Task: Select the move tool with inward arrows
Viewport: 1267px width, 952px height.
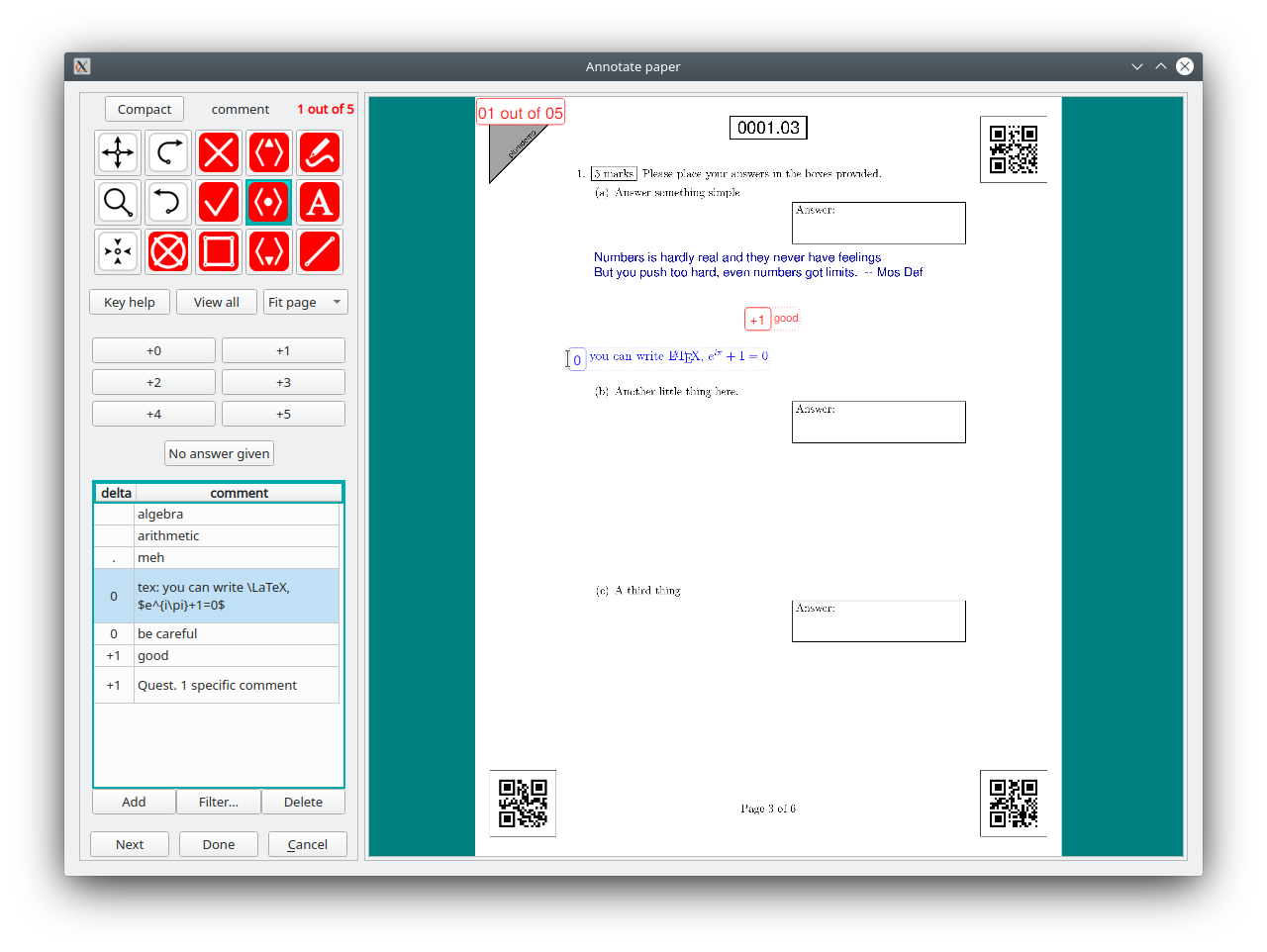Action: [x=118, y=251]
